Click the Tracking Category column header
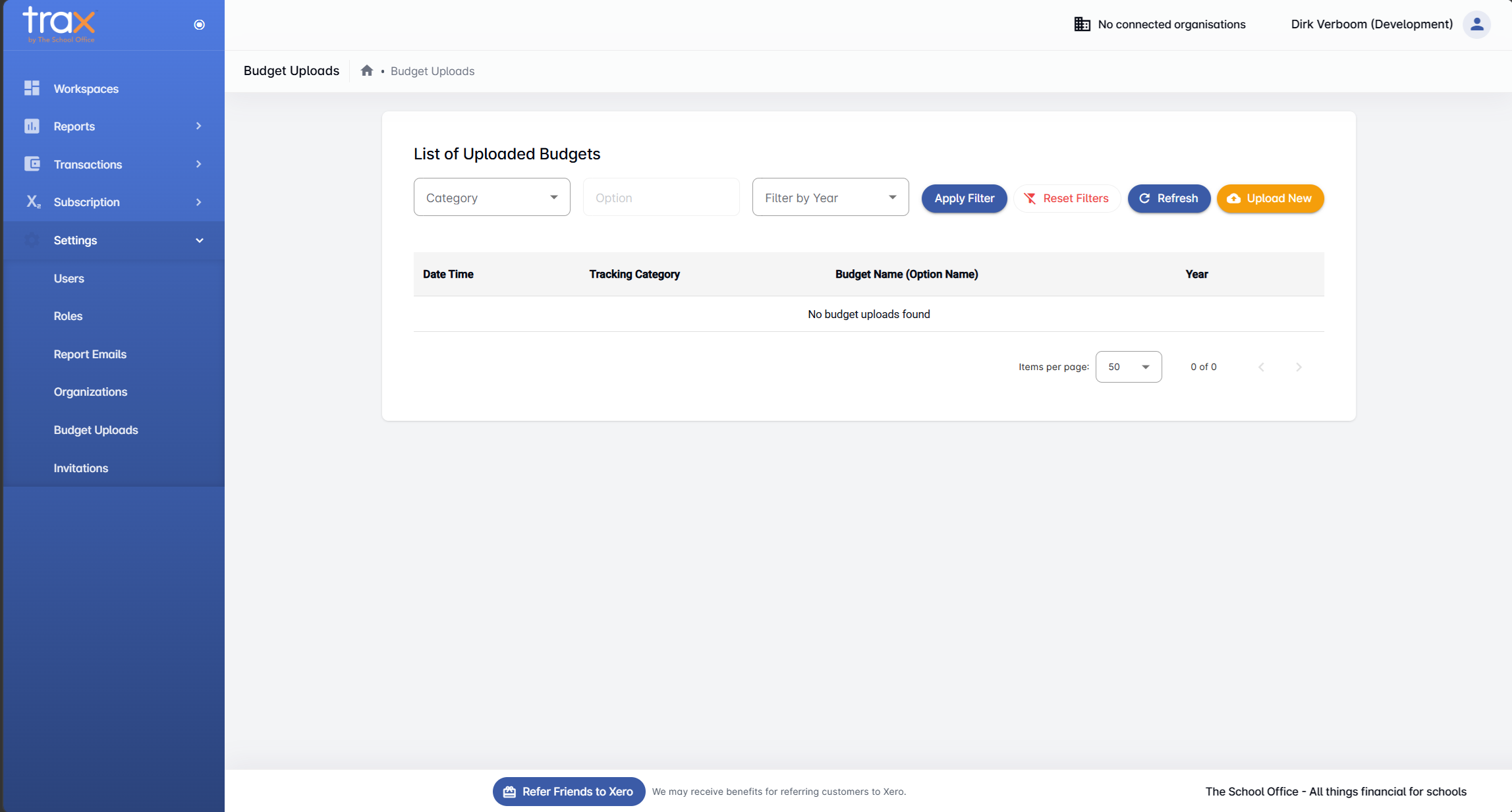1512x812 pixels. [634, 274]
